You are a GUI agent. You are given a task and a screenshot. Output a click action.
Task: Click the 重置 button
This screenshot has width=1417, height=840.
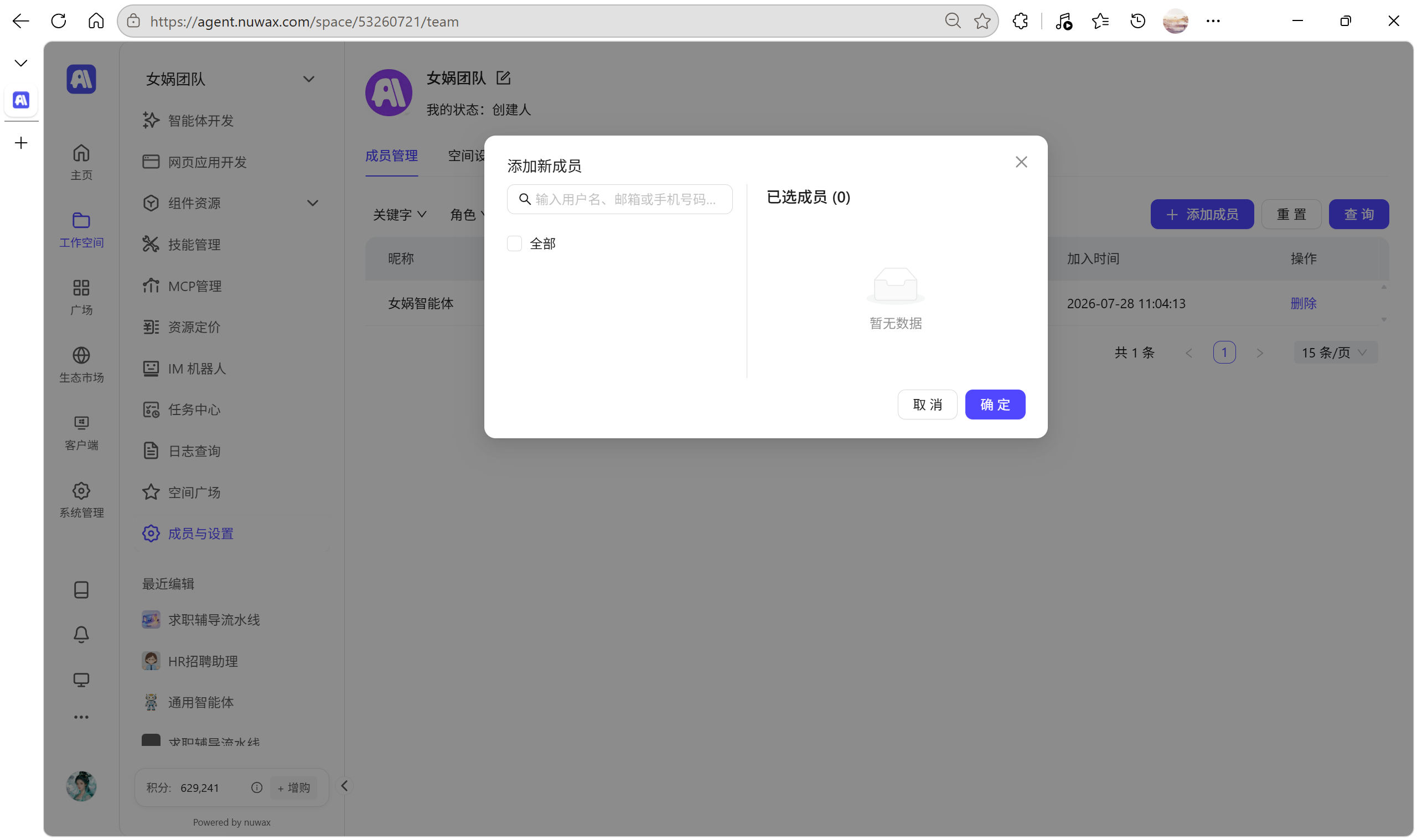[x=1291, y=214]
